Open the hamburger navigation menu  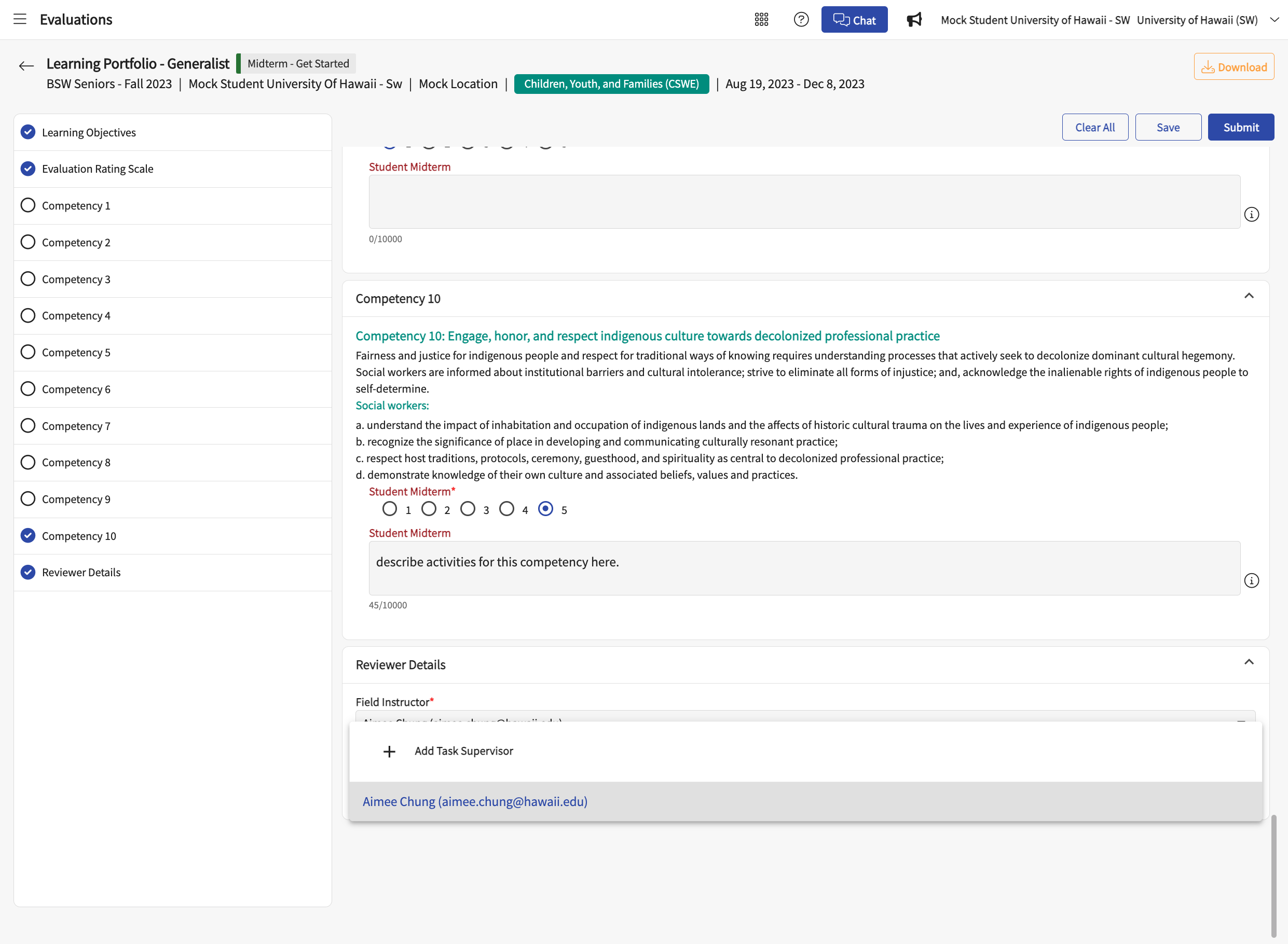20,19
